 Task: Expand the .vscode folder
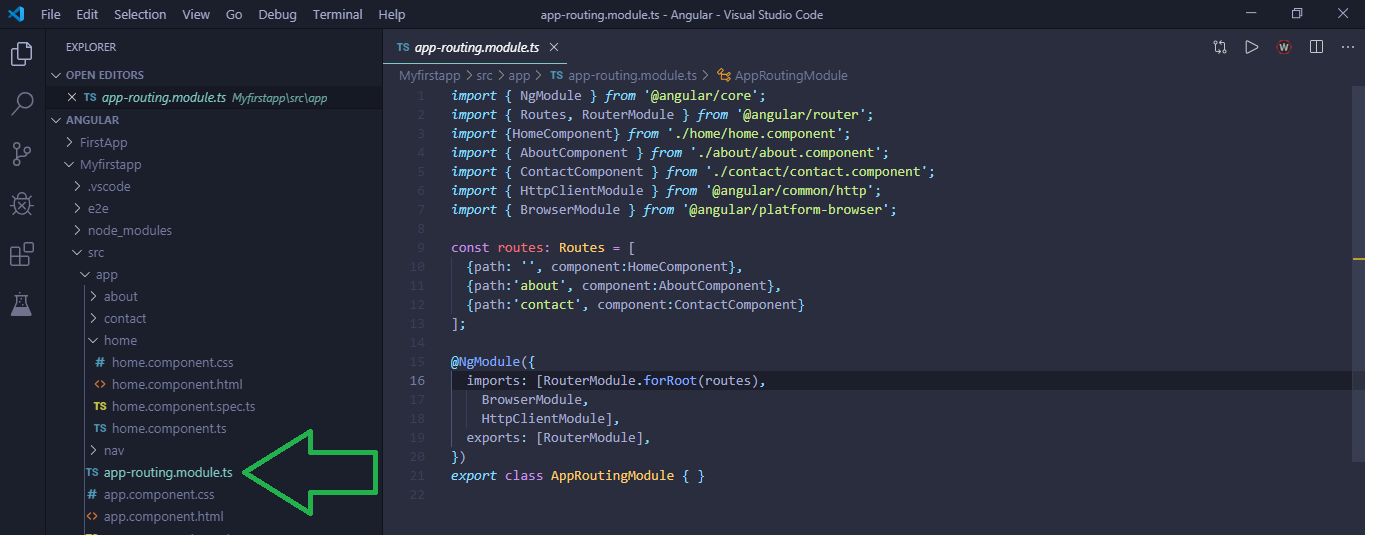pyautogui.click(x=78, y=187)
